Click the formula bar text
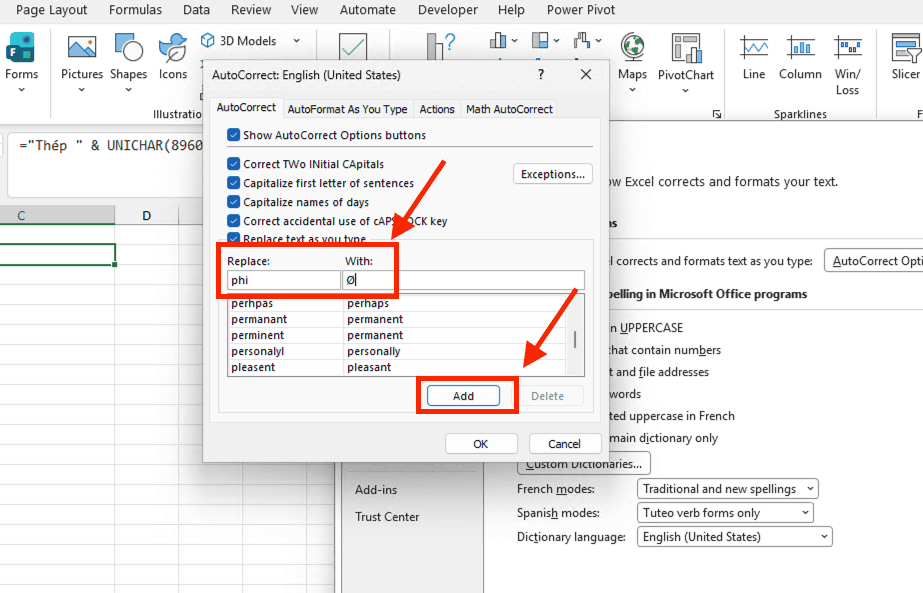The width and height of the screenshot is (923, 593). pyautogui.click(x=111, y=145)
